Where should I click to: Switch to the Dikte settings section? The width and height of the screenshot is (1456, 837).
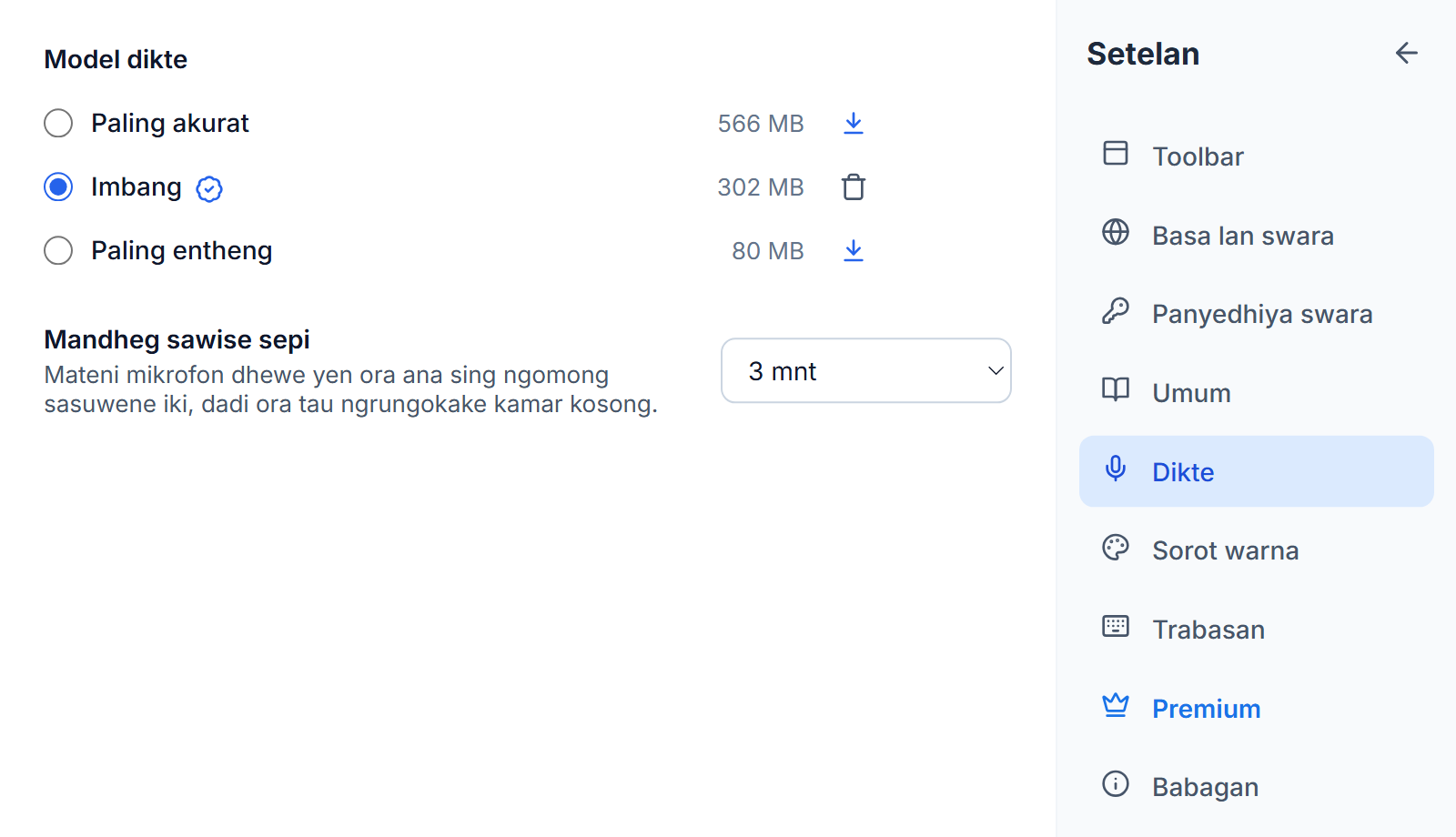[1256, 471]
